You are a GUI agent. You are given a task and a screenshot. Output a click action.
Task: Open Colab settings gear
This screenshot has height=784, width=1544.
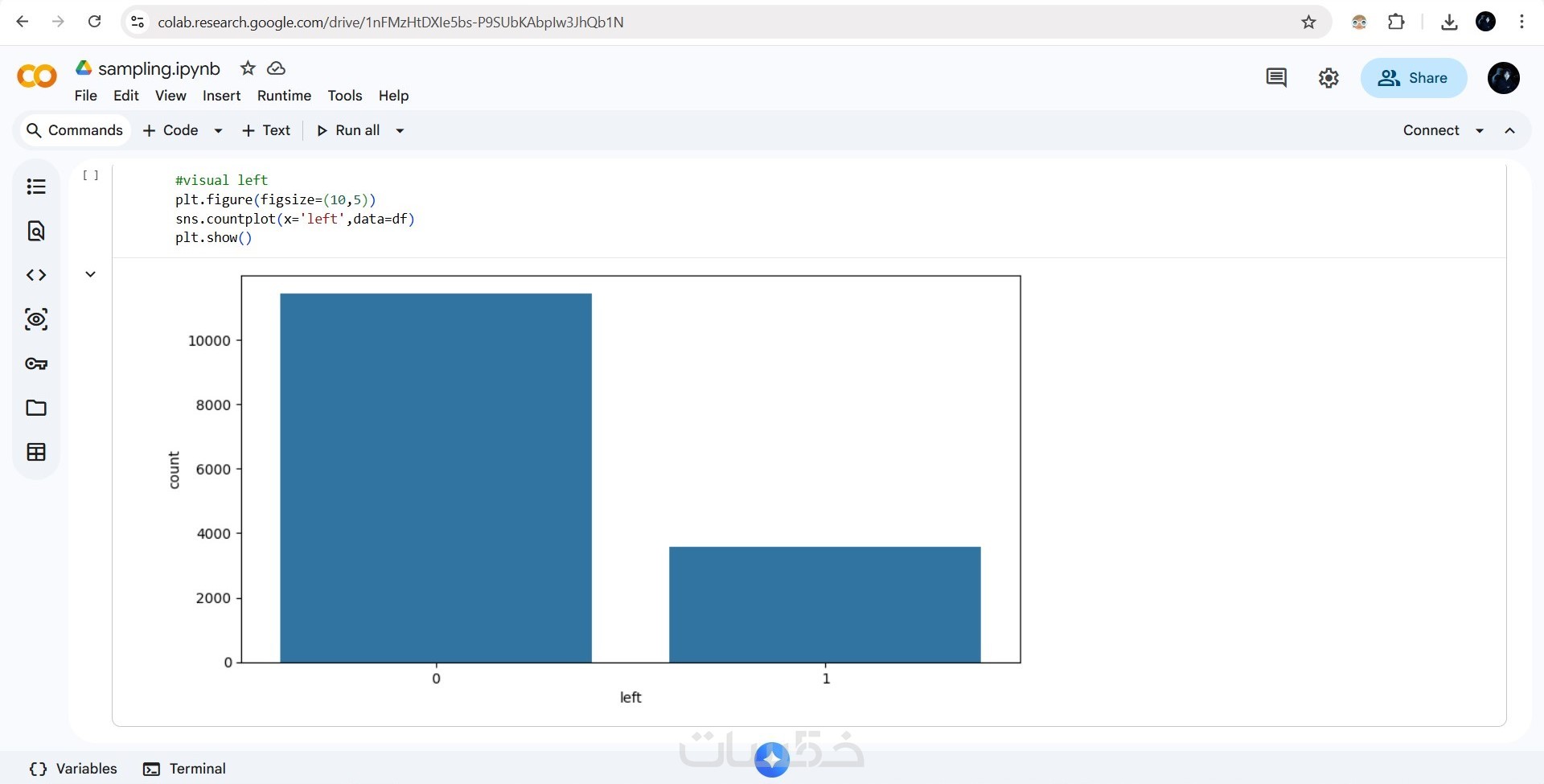pyautogui.click(x=1328, y=78)
